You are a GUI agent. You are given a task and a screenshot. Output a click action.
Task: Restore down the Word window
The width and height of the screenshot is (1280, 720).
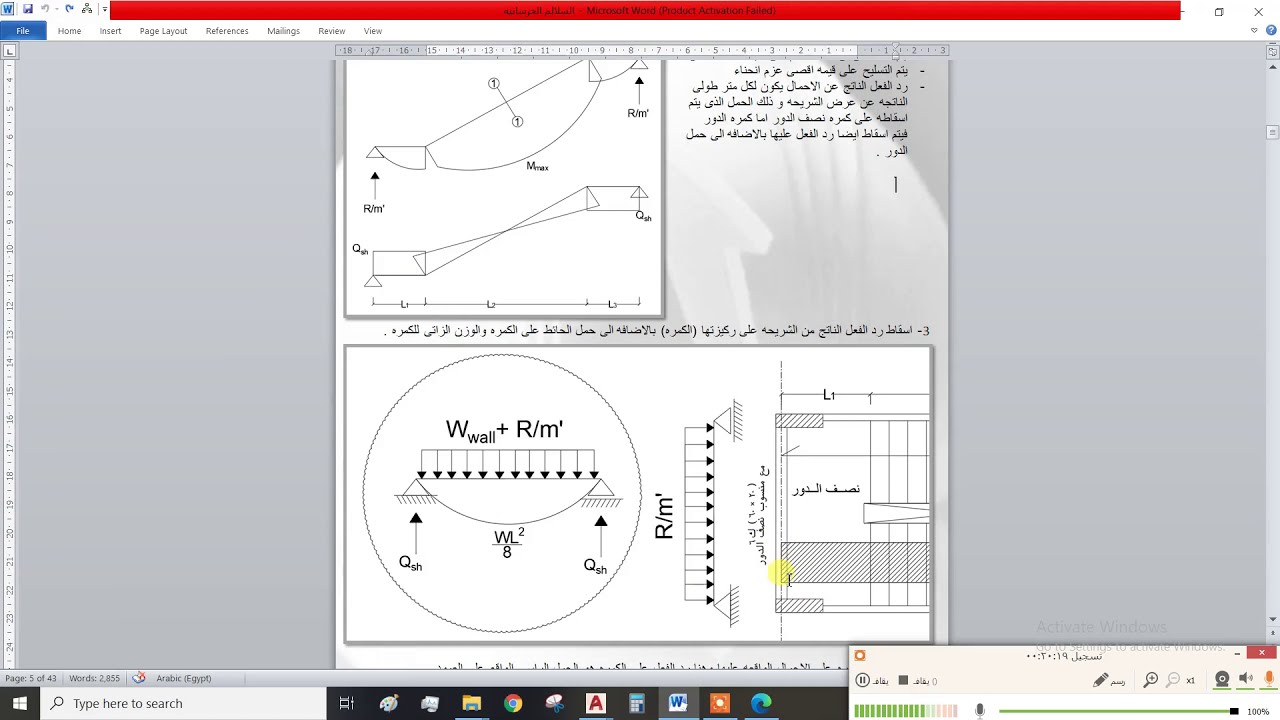(1219, 12)
